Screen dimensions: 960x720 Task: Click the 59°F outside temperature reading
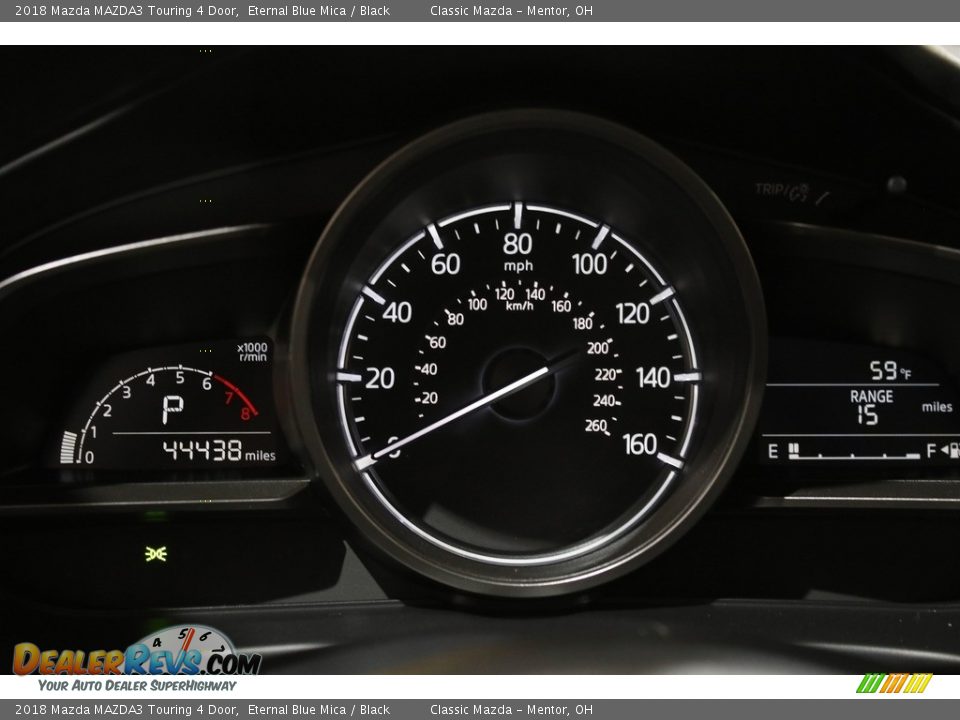[x=889, y=371]
